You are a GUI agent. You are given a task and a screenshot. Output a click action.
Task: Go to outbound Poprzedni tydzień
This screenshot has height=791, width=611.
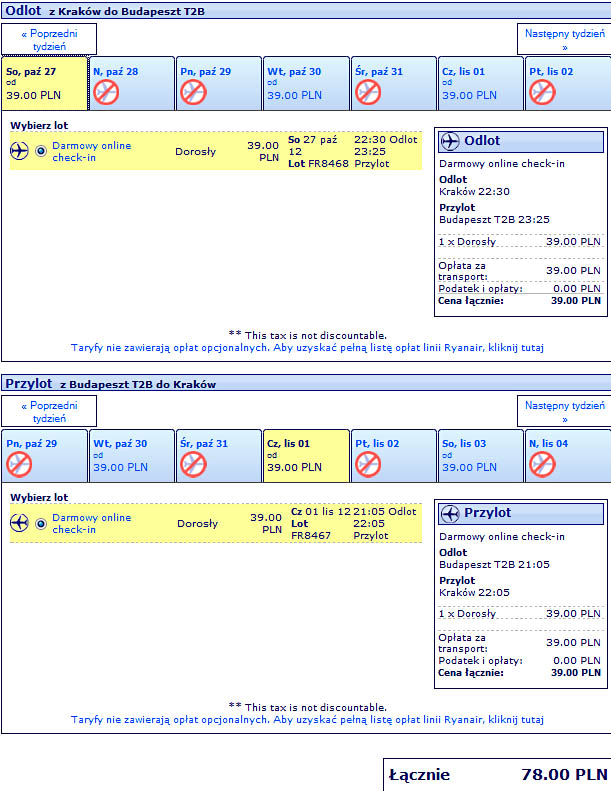point(49,39)
